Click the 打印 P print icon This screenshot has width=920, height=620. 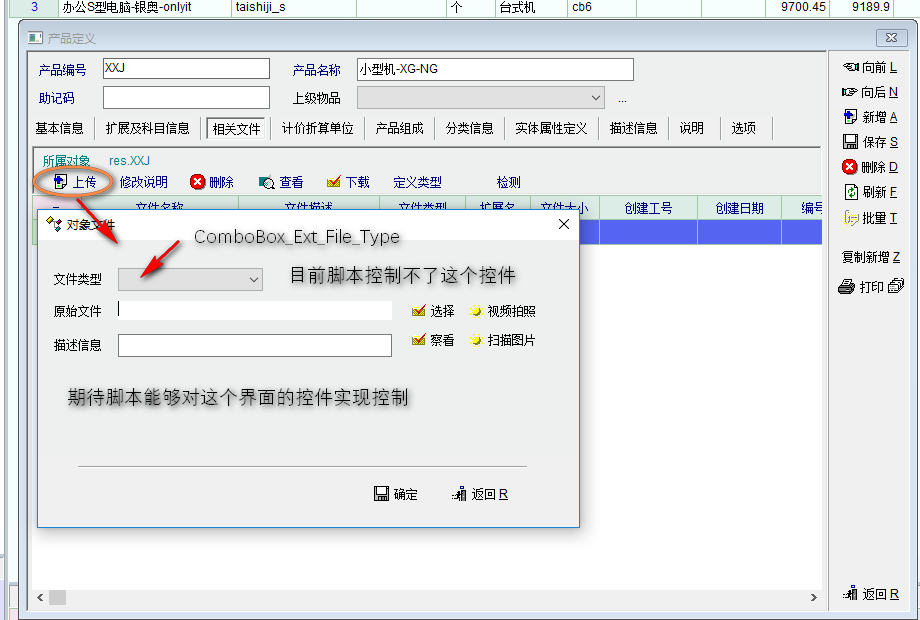coord(847,287)
